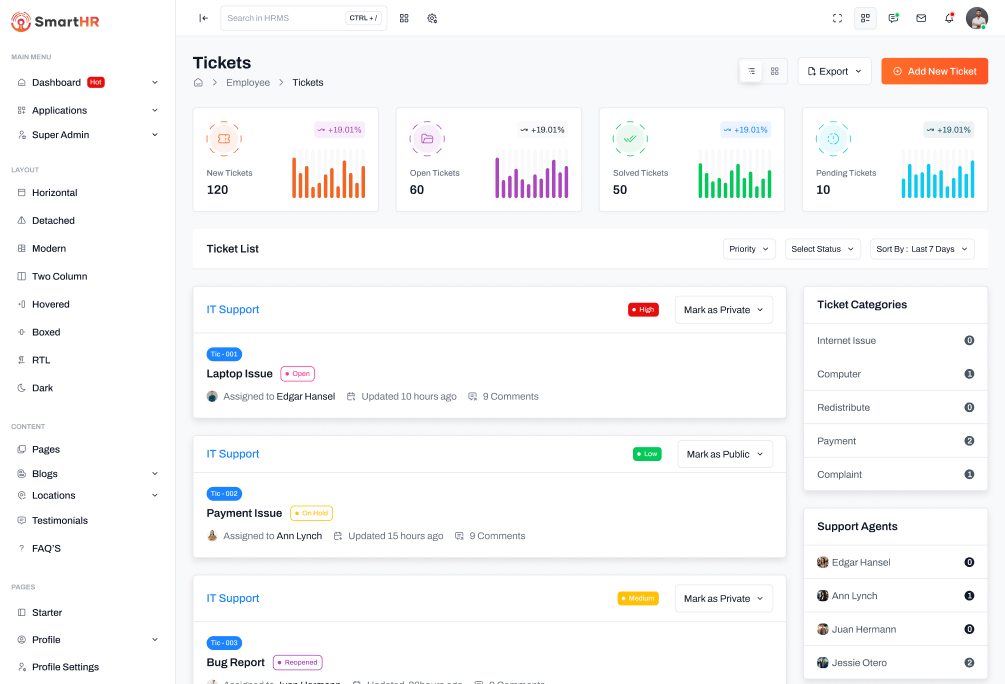Click the fullscreen icon in the header
The image size is (1005, 684).
pos(837,18)
